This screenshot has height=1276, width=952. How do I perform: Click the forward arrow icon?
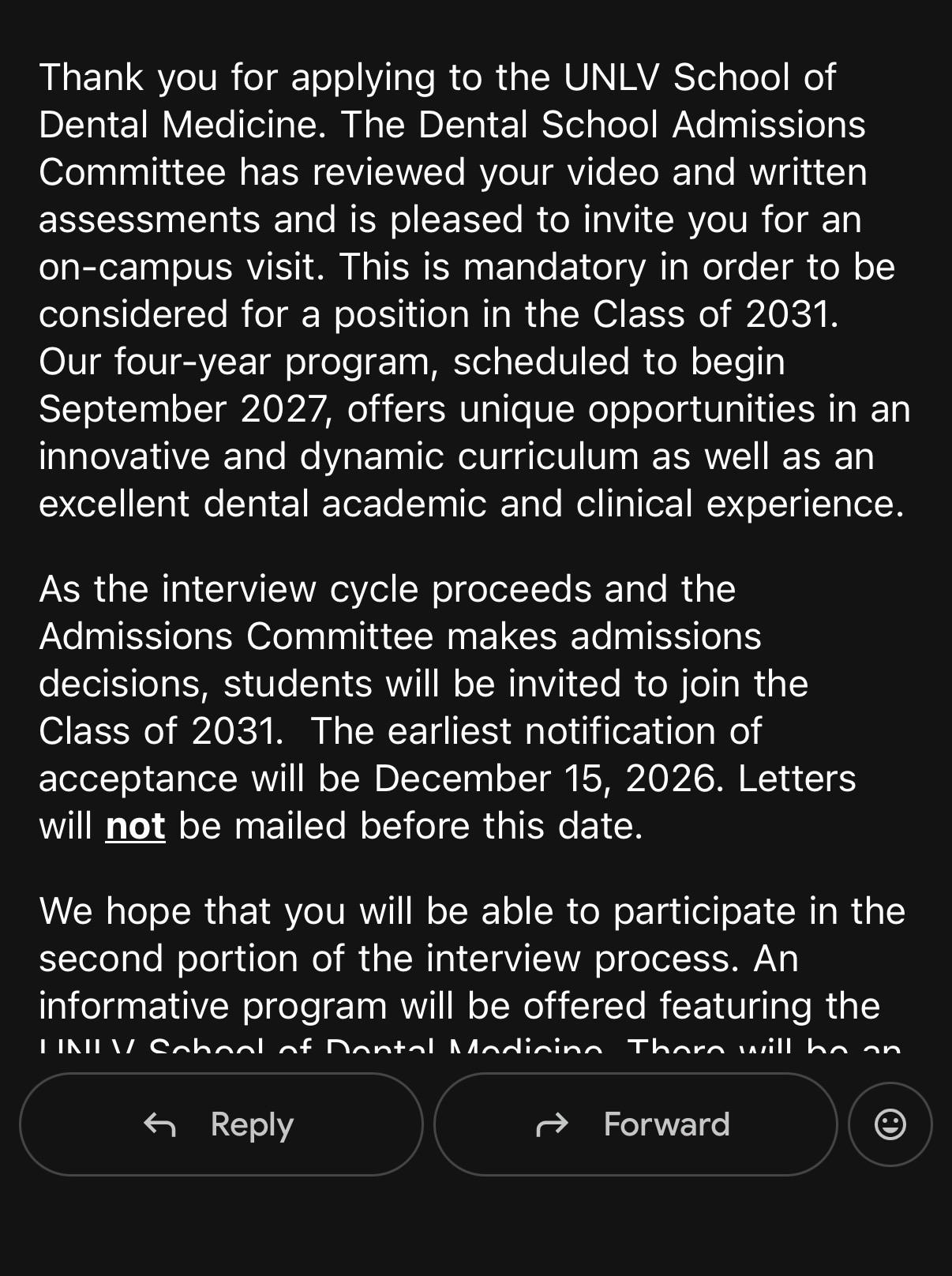(552, 1124)
